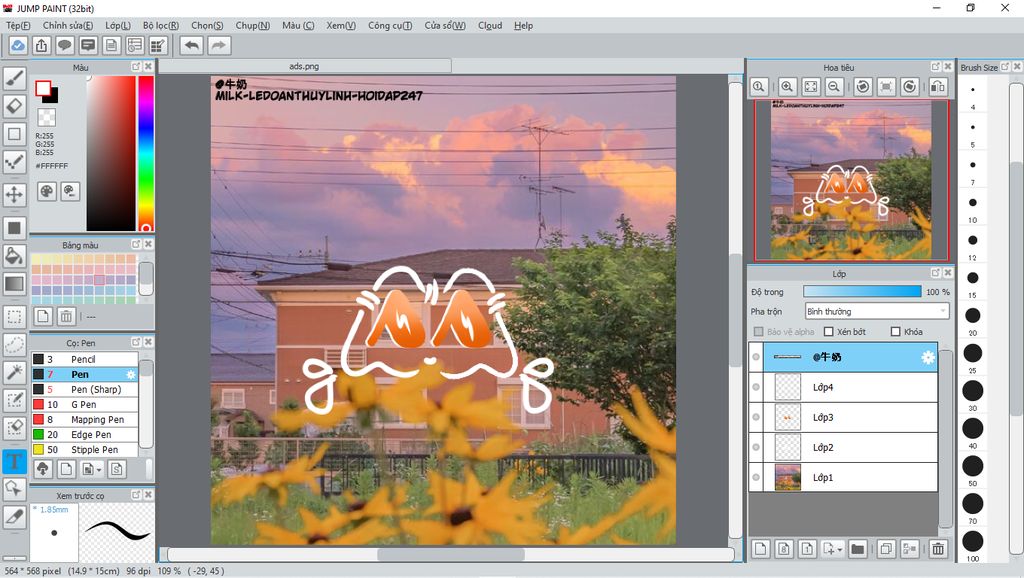Select the Eraser tool
This screenshot has width=1024, height=578.
tap(14, 106)
